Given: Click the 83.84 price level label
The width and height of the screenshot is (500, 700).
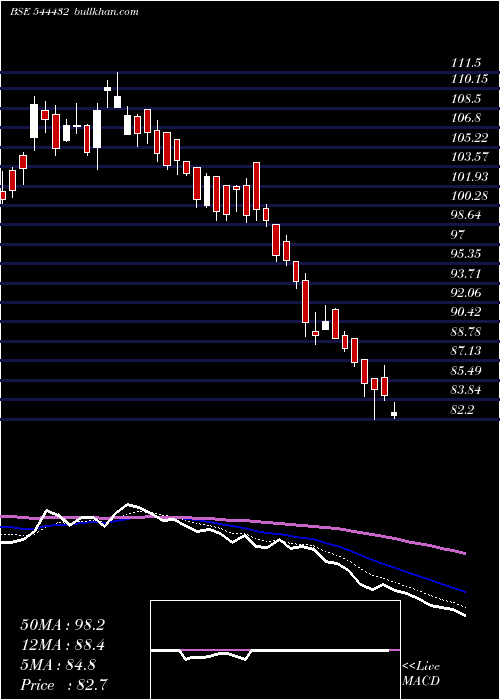Looking at the screenshot, I should click(467, 390).
